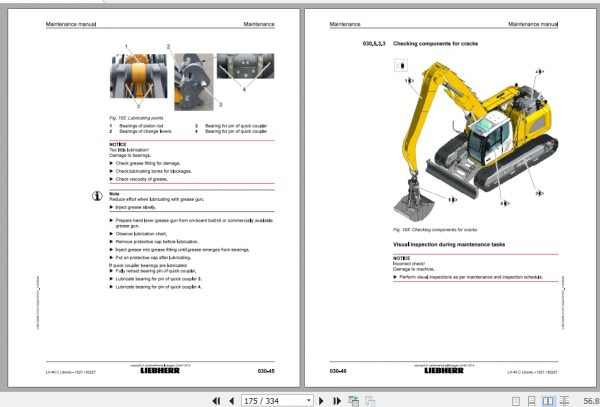Switch to single page layout
Image resolution: width=600 pixels, height=407 pixels.
(516, 401)
